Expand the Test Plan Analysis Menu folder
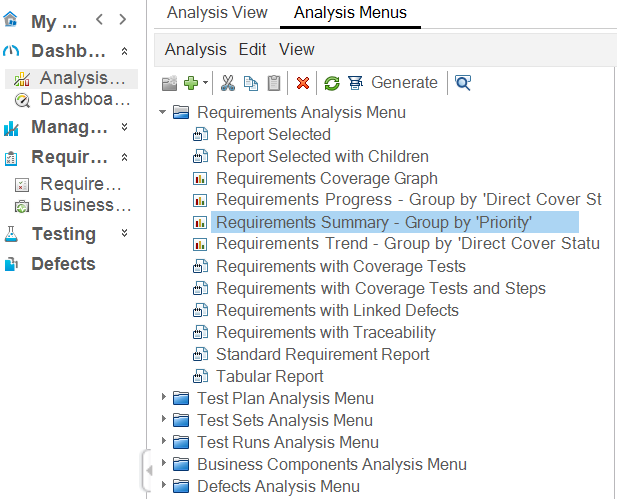617x499 pixels. pos(164,399)
